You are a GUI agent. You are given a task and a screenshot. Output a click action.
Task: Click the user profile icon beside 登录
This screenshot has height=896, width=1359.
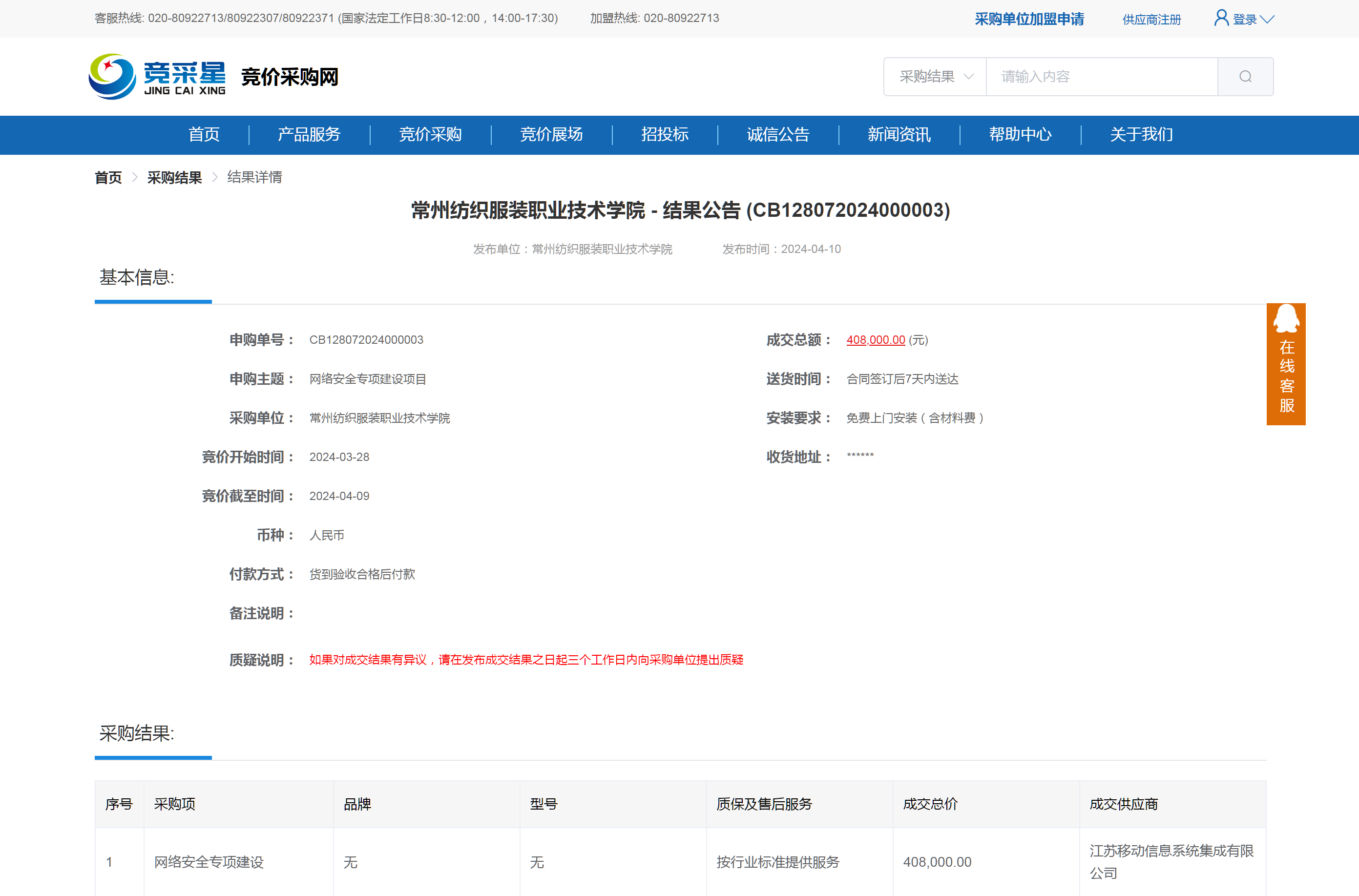point(1221,18)
